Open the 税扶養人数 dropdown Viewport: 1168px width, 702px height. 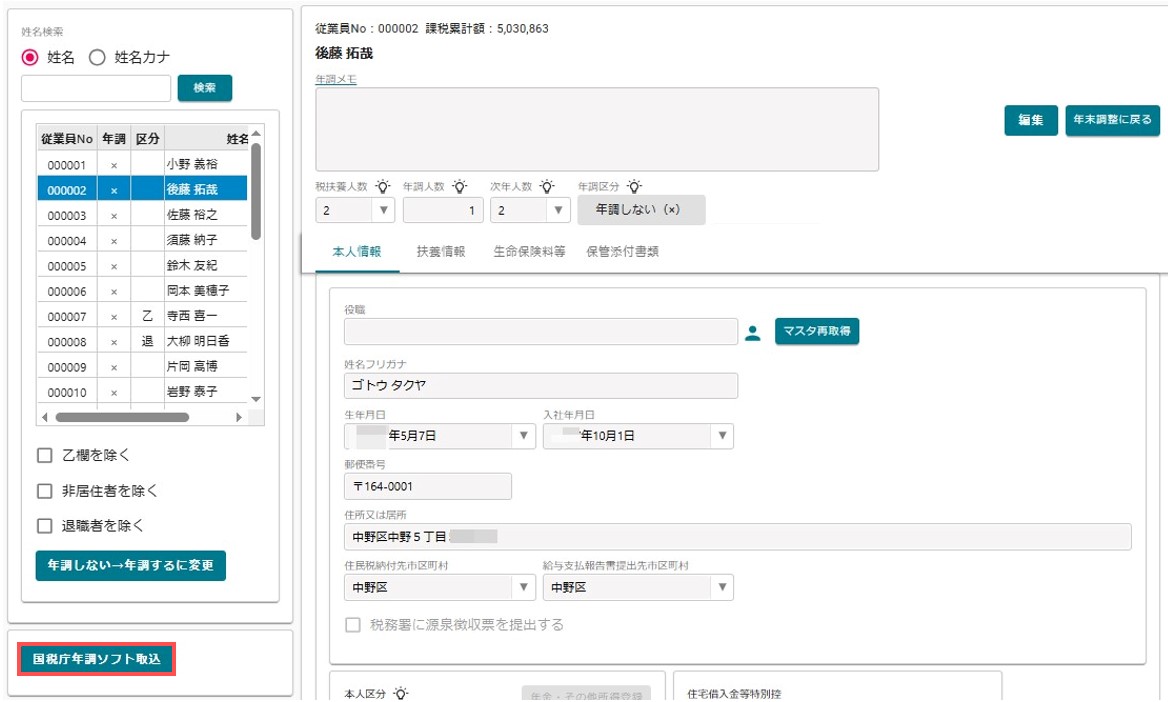click(x=383, y=210)
